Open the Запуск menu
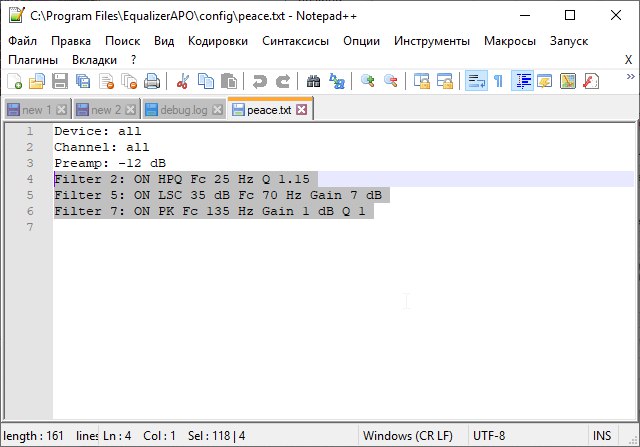 569,41
